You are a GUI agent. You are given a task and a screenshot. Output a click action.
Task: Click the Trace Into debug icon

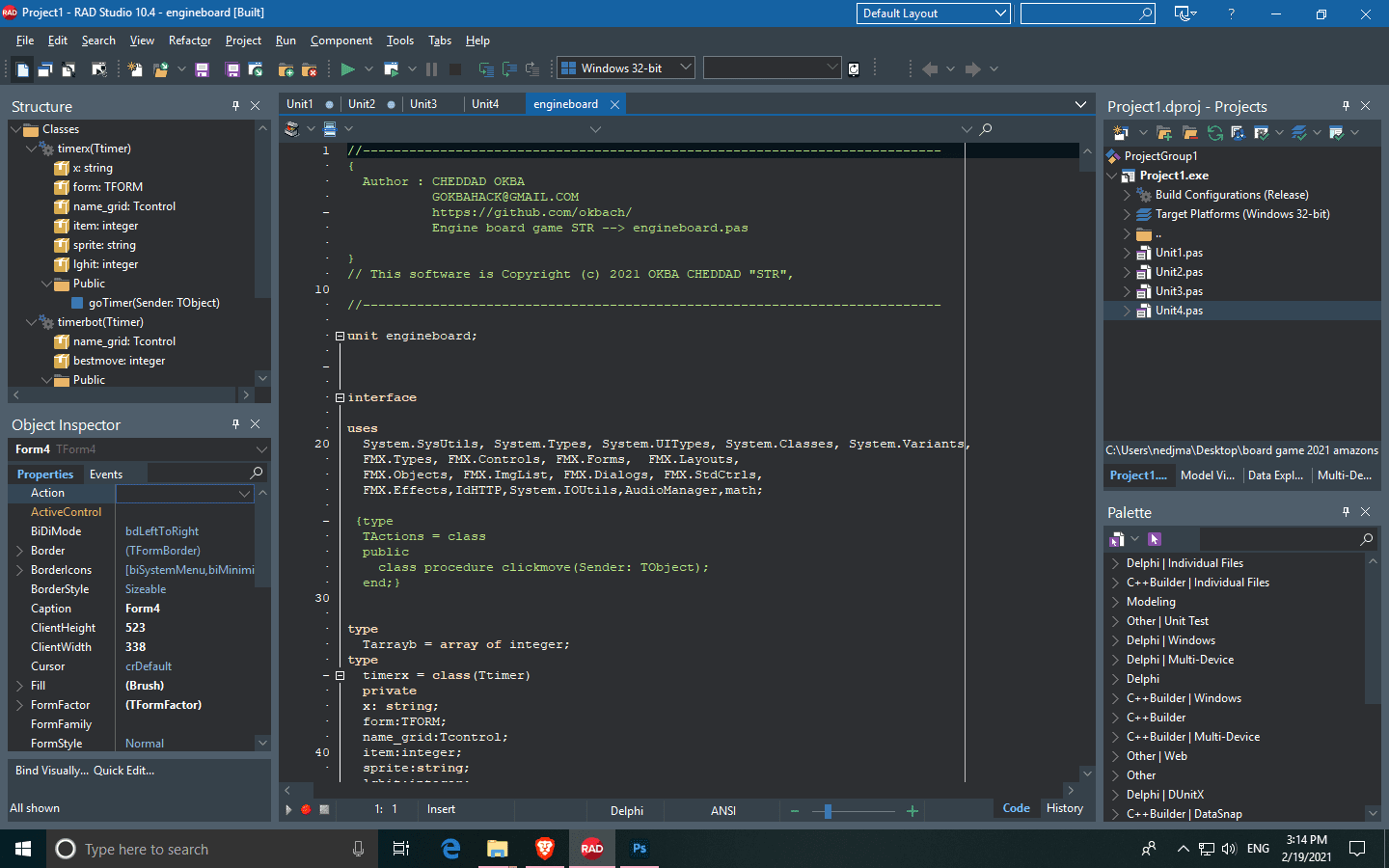[486, 69]
